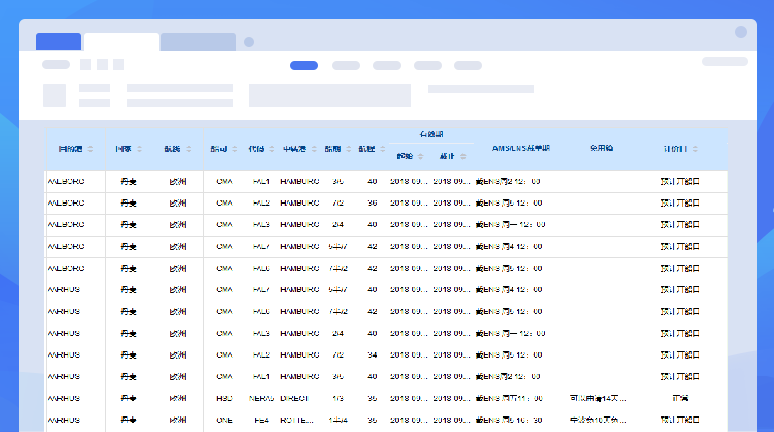774x432 pixels.
Task: Toggle sorting on 代码 column
Action: click(x=272, y=149)
